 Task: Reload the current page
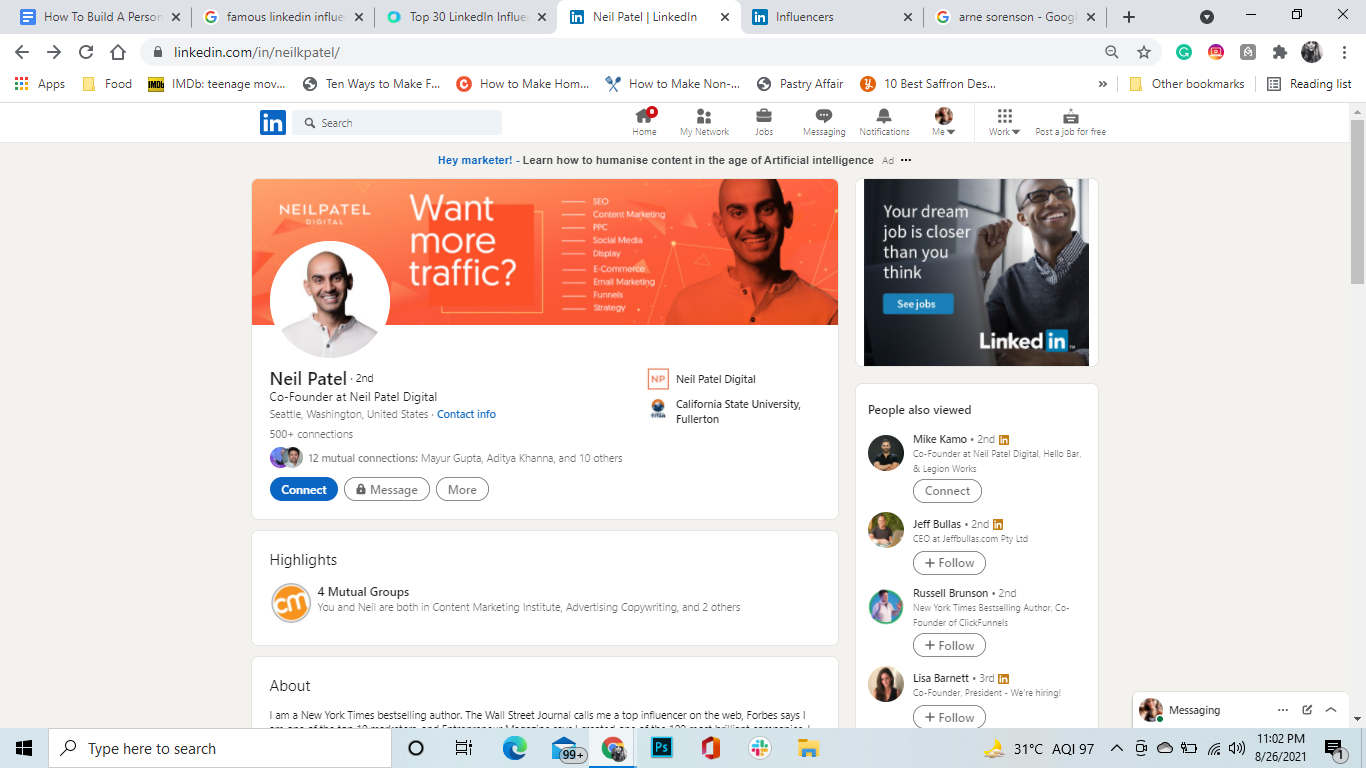[86, 52]
